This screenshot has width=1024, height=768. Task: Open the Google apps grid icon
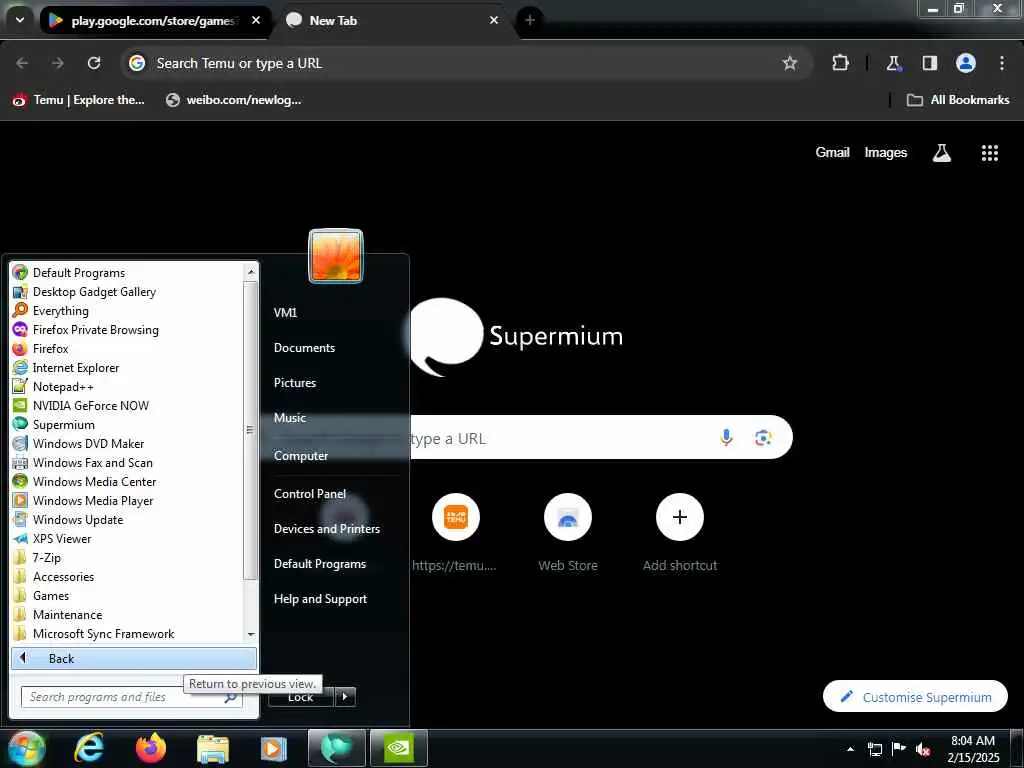989,153
